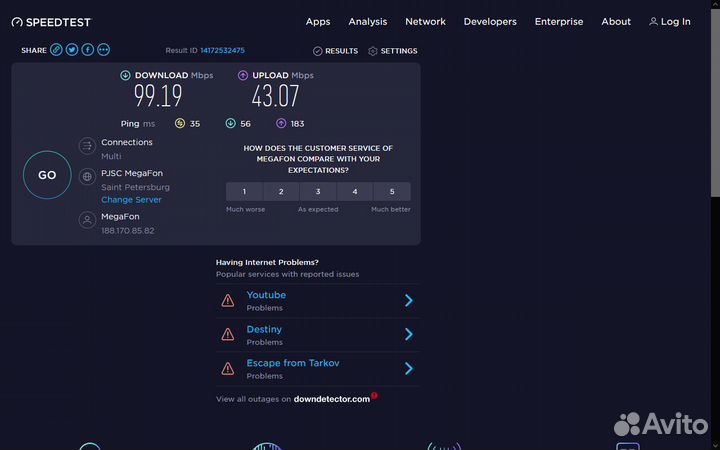Rate MegaFon customer service as 5
The width and height of the screenshot is (720, 450).
point(392,191)
